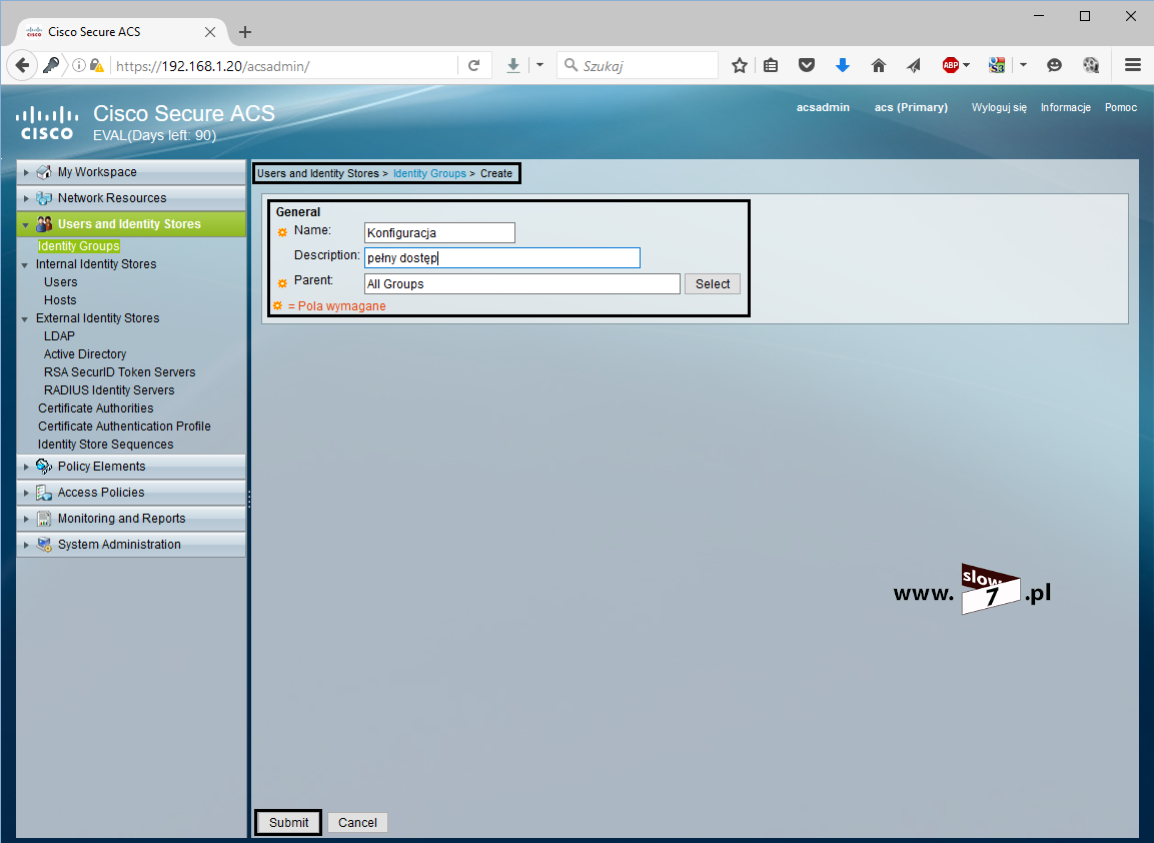Collapse External Identity Stores tree arrow
Viewport: 1154px width, 843px height.
click(x=25, y=319)
